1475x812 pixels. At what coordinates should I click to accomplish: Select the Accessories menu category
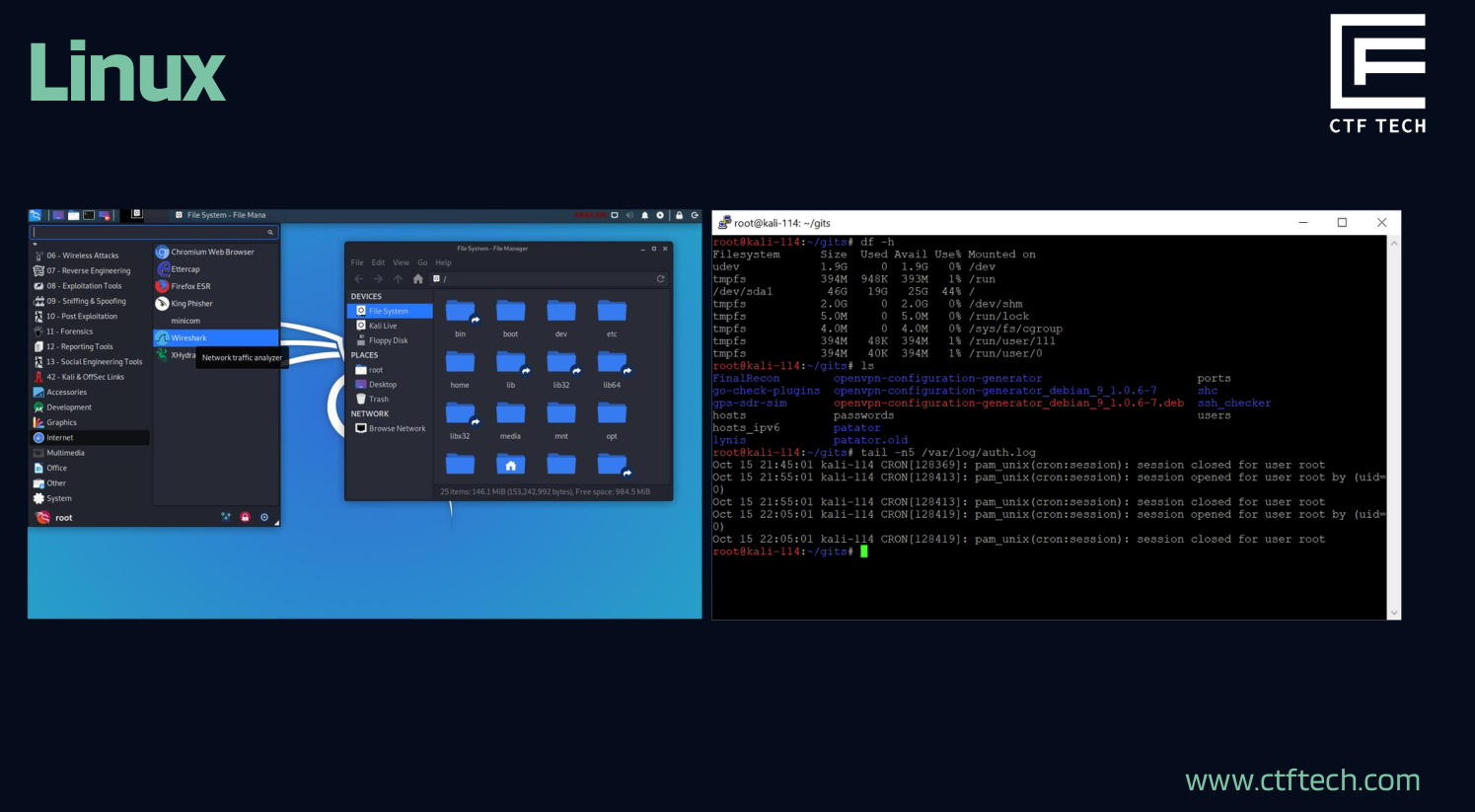pyautogui.click(x=60, y=392)
